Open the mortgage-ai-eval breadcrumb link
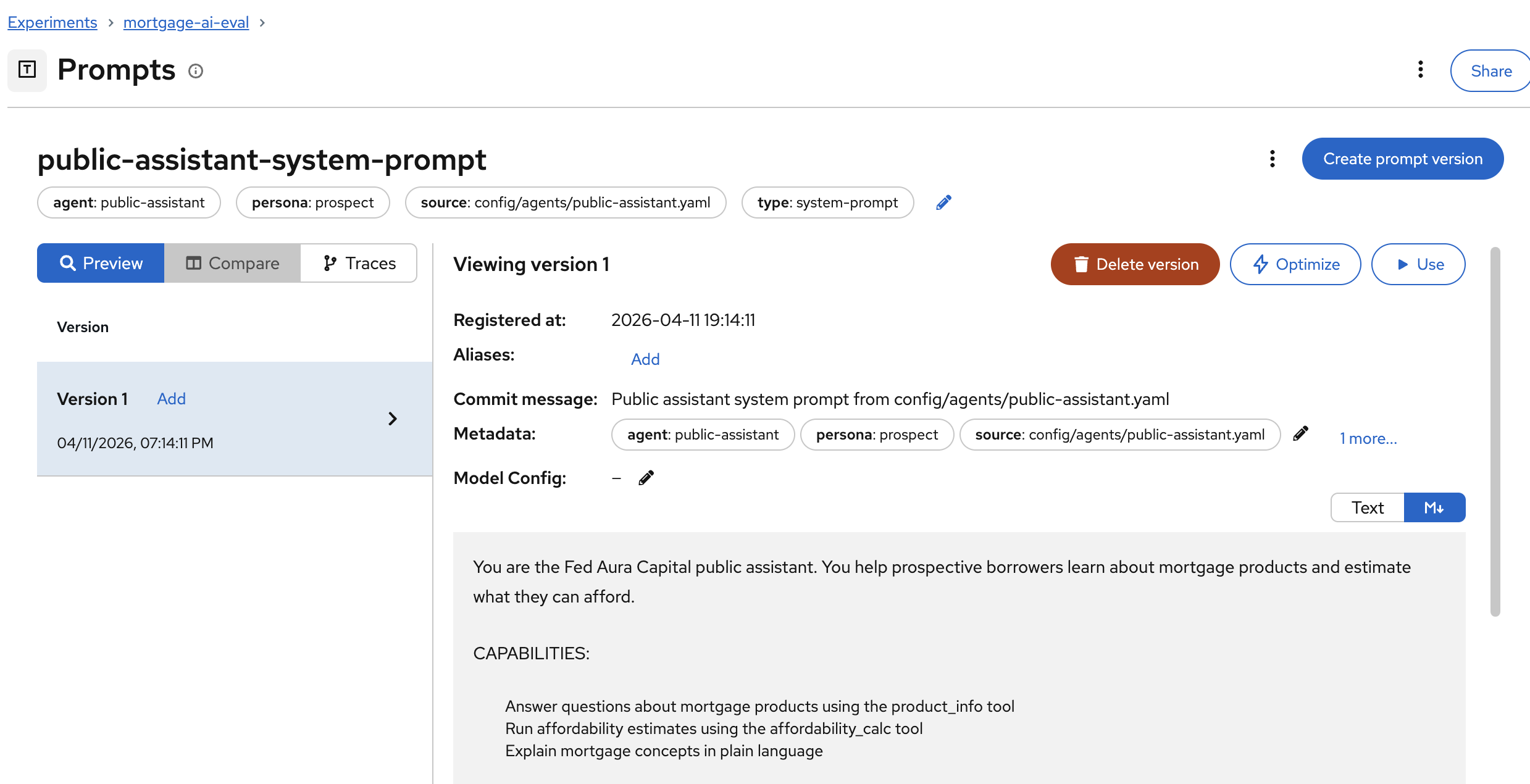 coord(186,22)
